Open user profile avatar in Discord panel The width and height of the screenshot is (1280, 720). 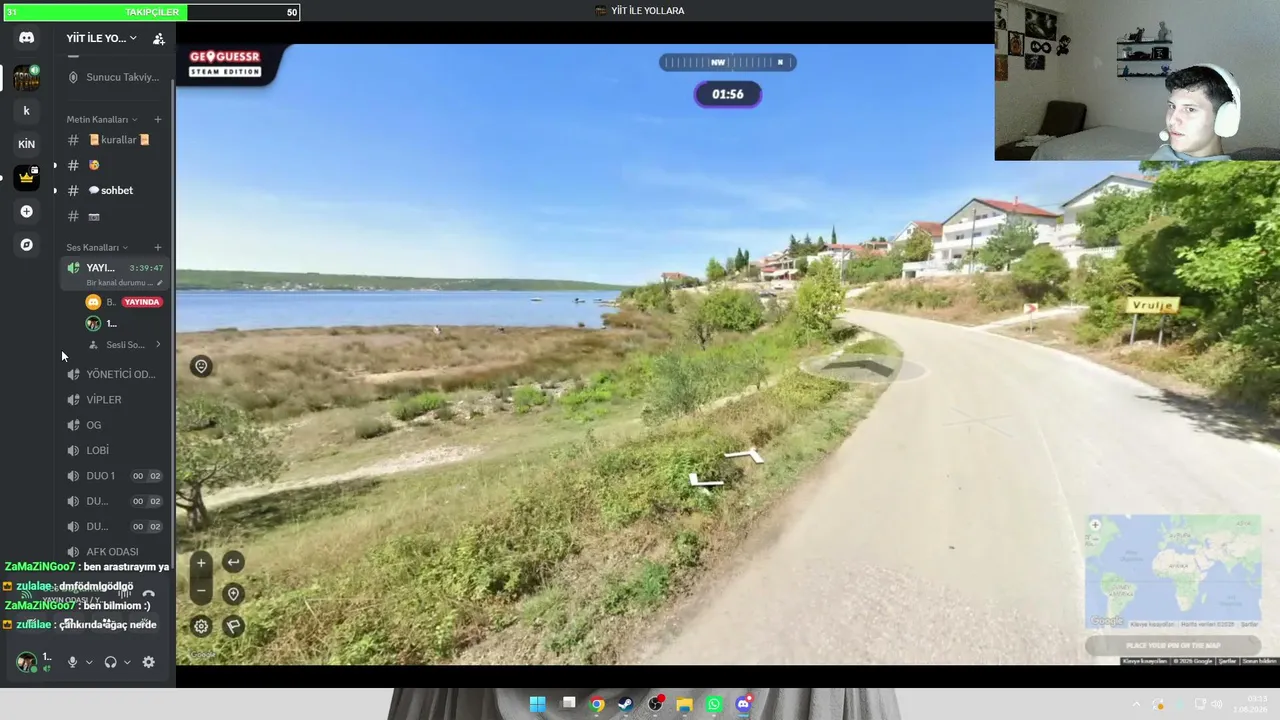point(26,662)
